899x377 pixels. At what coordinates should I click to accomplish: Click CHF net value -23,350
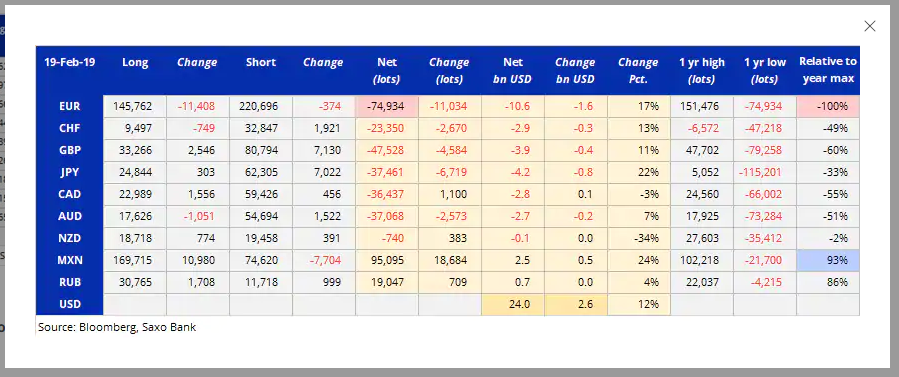click(x=387, y=128)
